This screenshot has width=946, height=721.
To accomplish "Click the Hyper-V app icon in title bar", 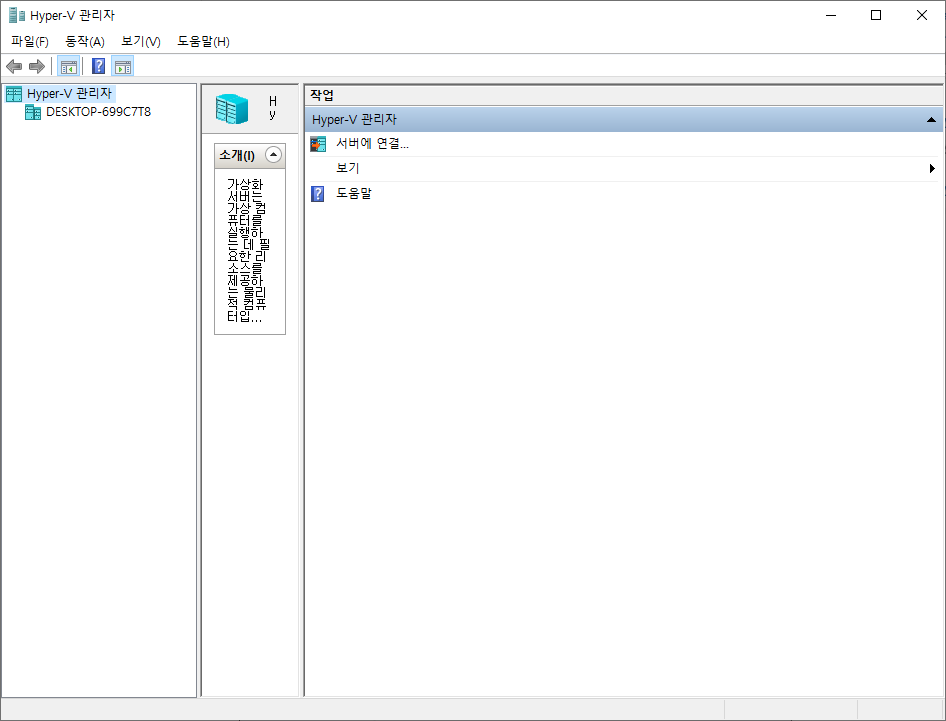I will point(17,15).
